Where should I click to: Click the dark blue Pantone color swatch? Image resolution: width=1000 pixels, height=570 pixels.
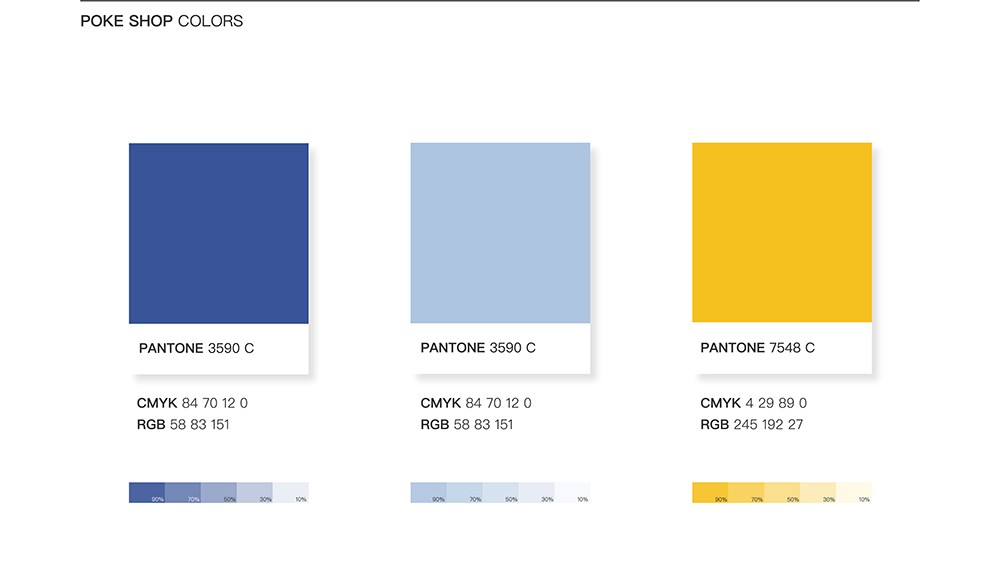click(x=218, y=233)
